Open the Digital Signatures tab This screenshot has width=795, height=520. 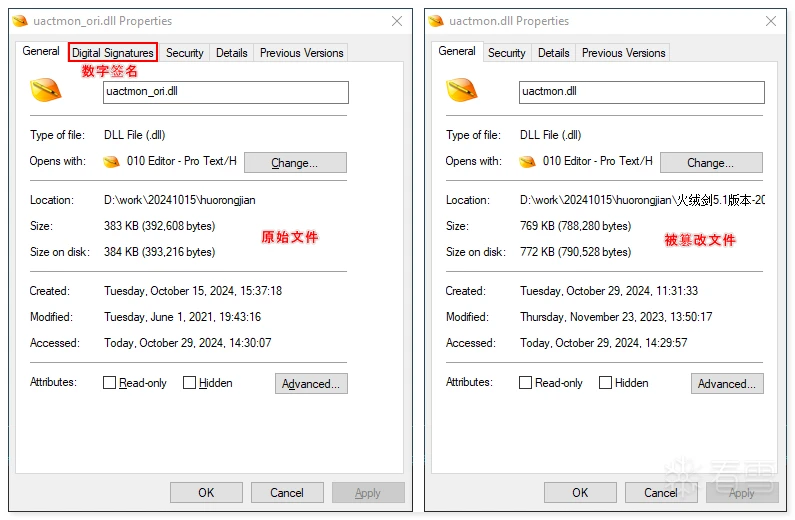click(113, 53)
